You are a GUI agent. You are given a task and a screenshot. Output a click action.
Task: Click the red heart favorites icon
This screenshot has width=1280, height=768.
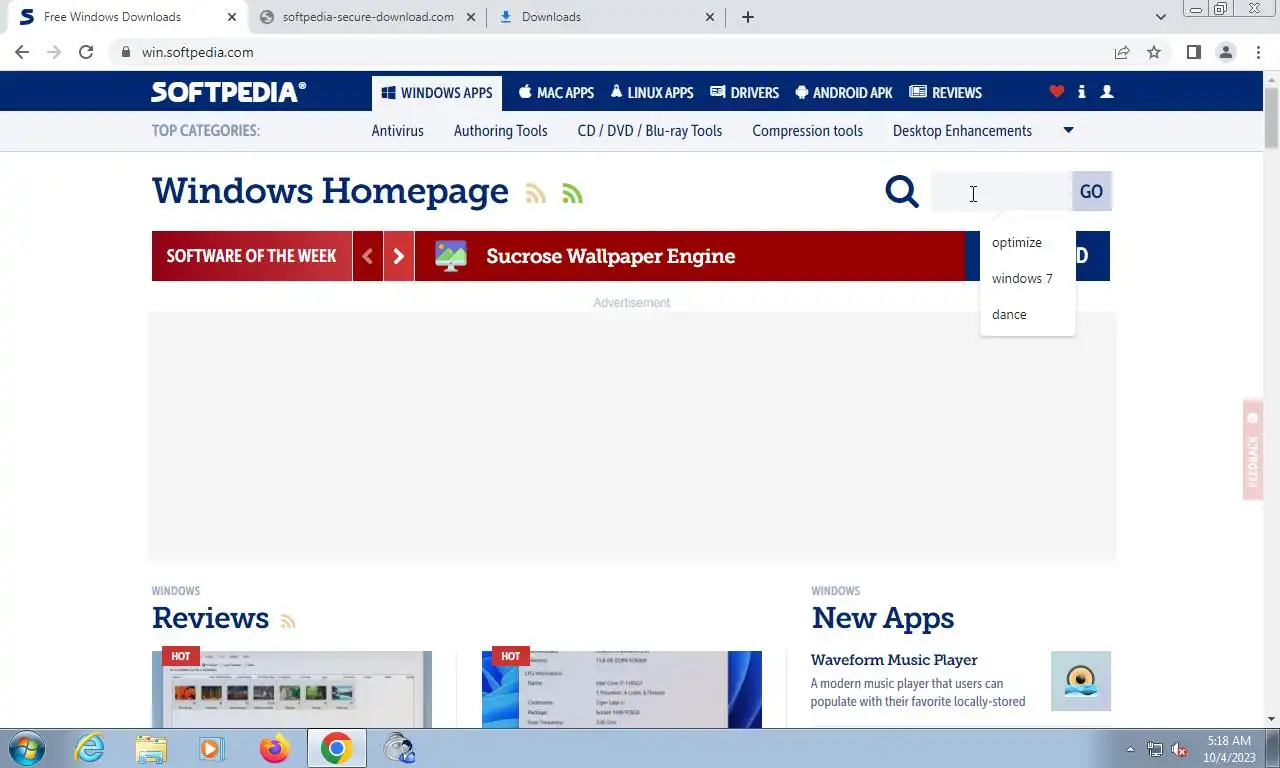point(1056,92)
